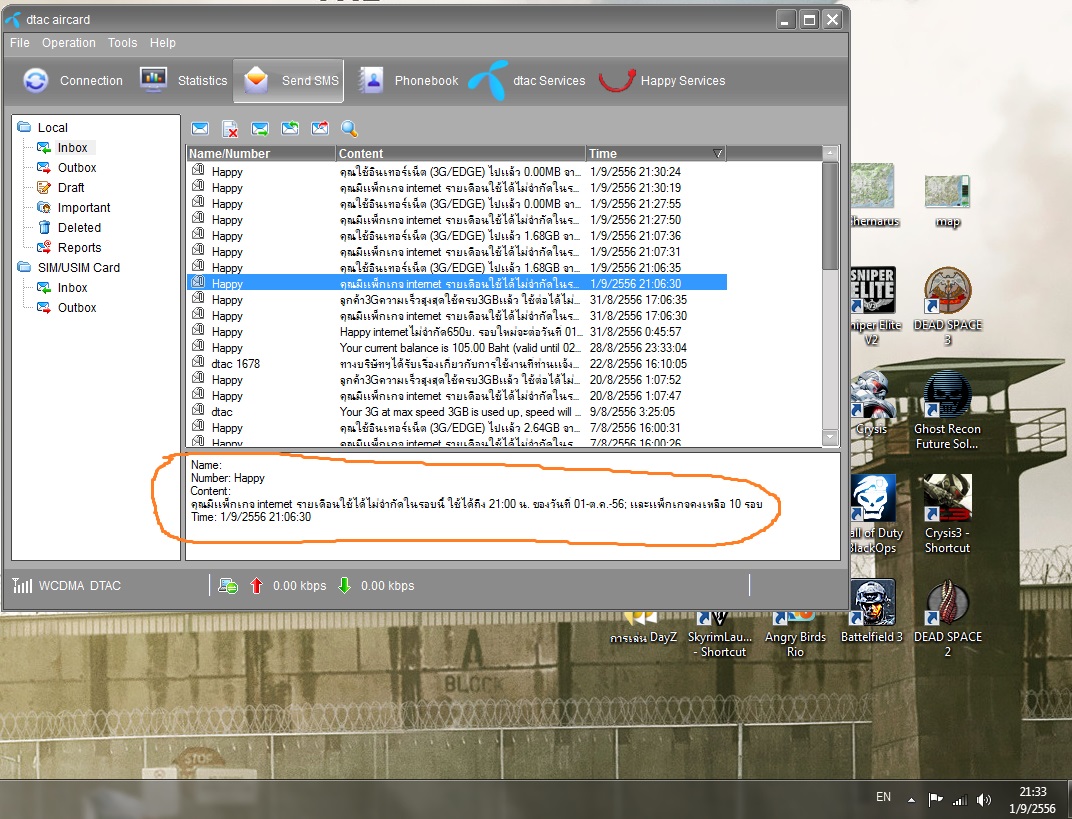The width and height of the screenshot is (1072, 819).
Task: Open the File menu
Action: 20,42
